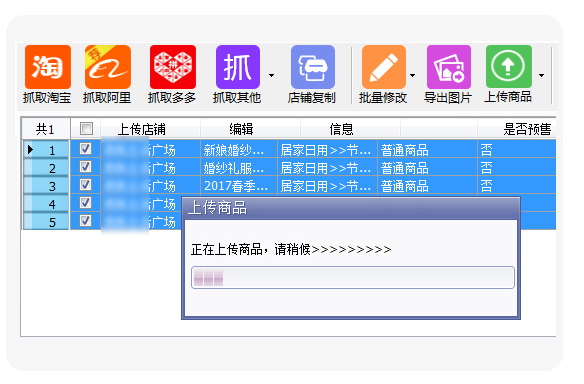The height and width of the screenshot is (384, 584).
Task: Click the 否 cell in row 3
Action: [517, 185]
